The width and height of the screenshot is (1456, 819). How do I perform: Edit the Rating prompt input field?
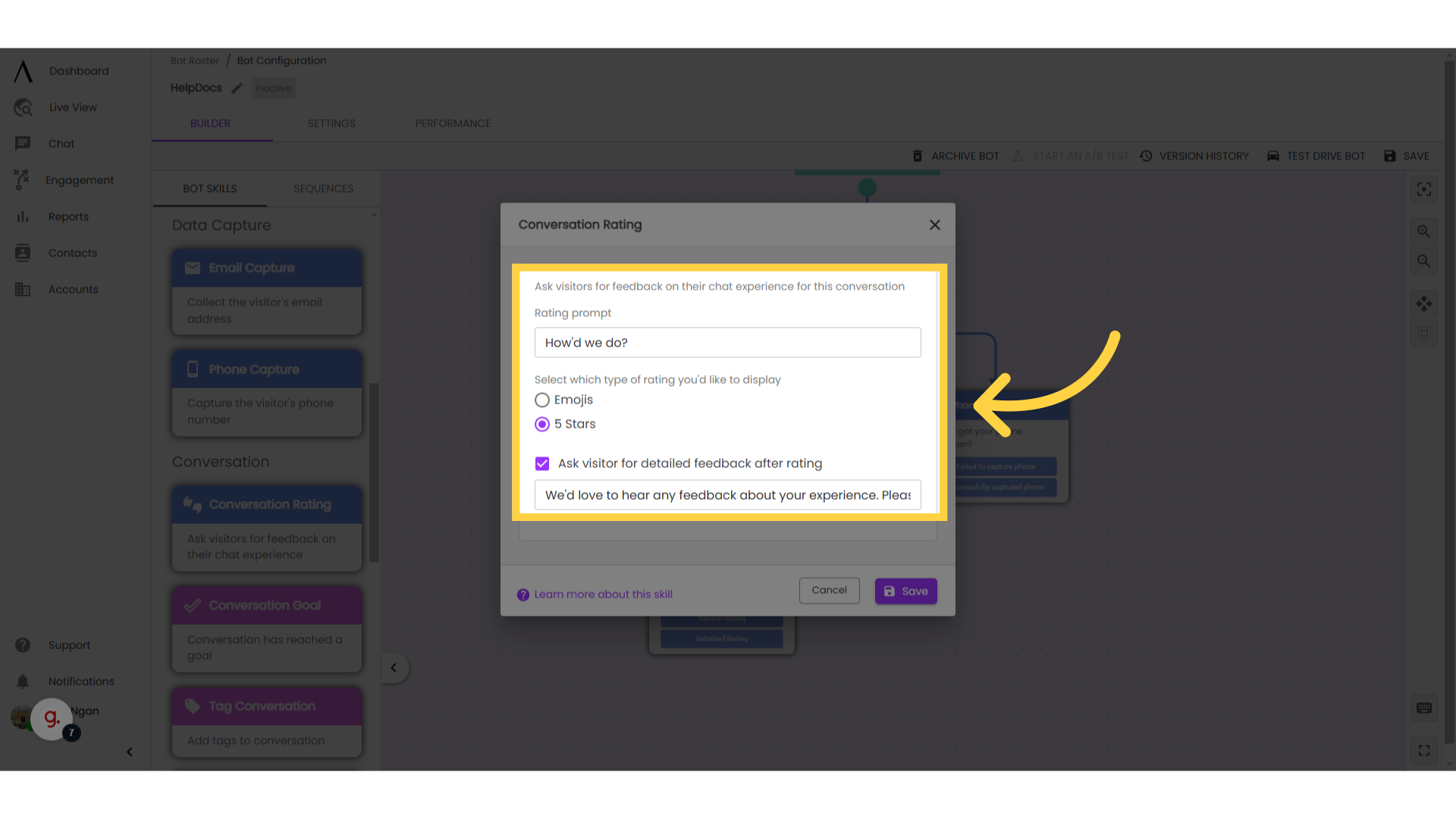728,342
